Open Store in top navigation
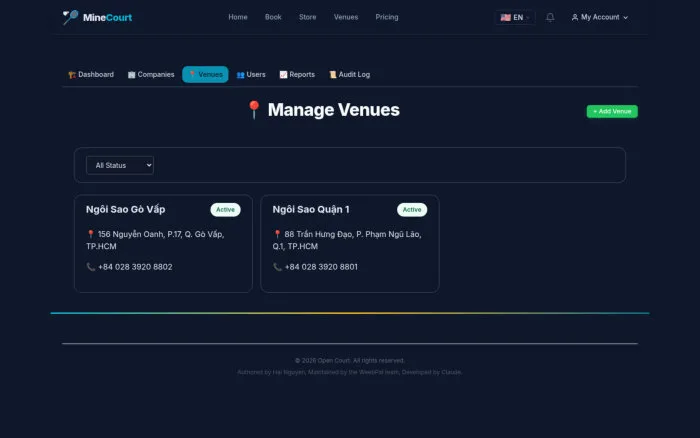700x438 pixels. [308, 17]
